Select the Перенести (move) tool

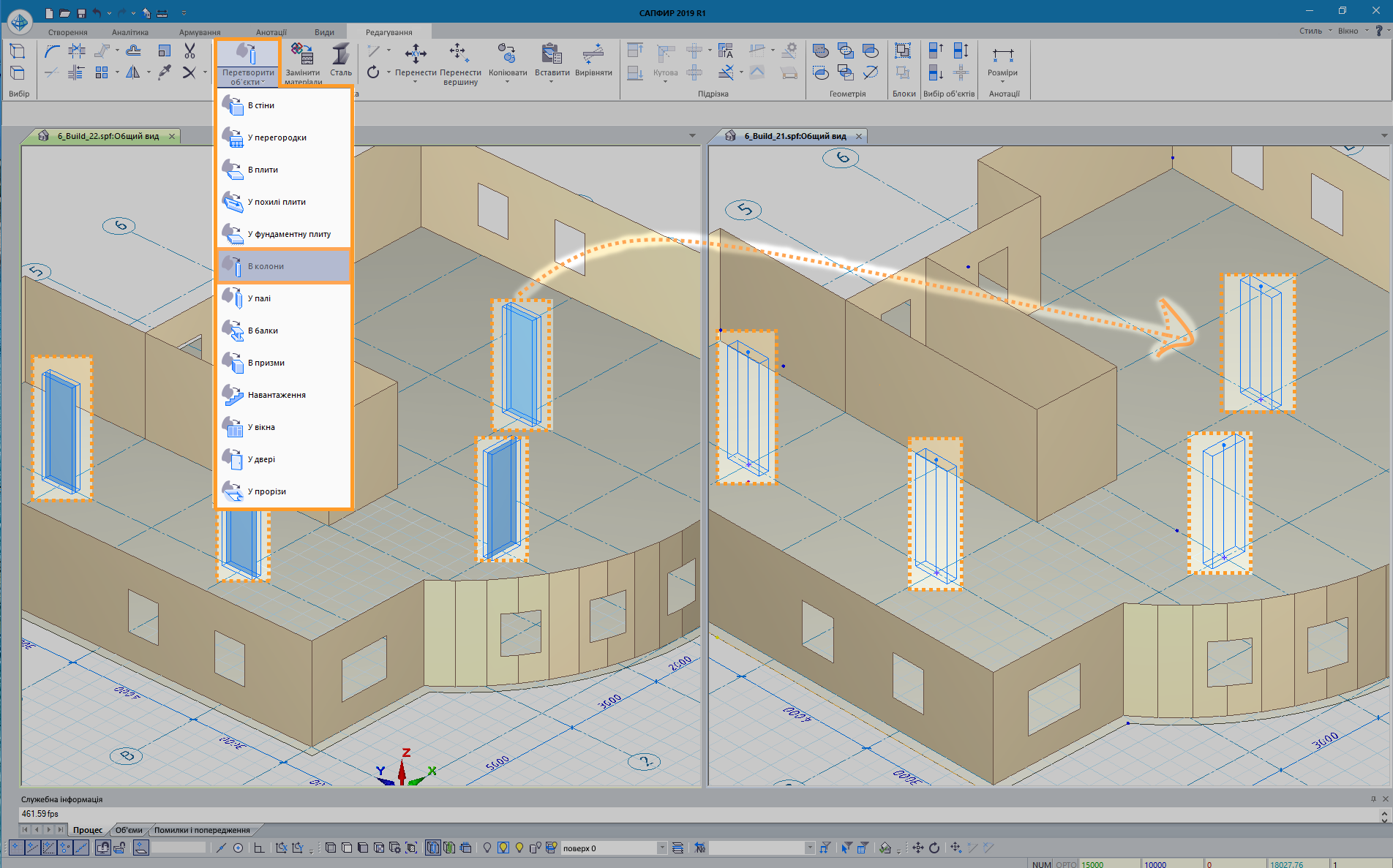(x=416, y=54)
